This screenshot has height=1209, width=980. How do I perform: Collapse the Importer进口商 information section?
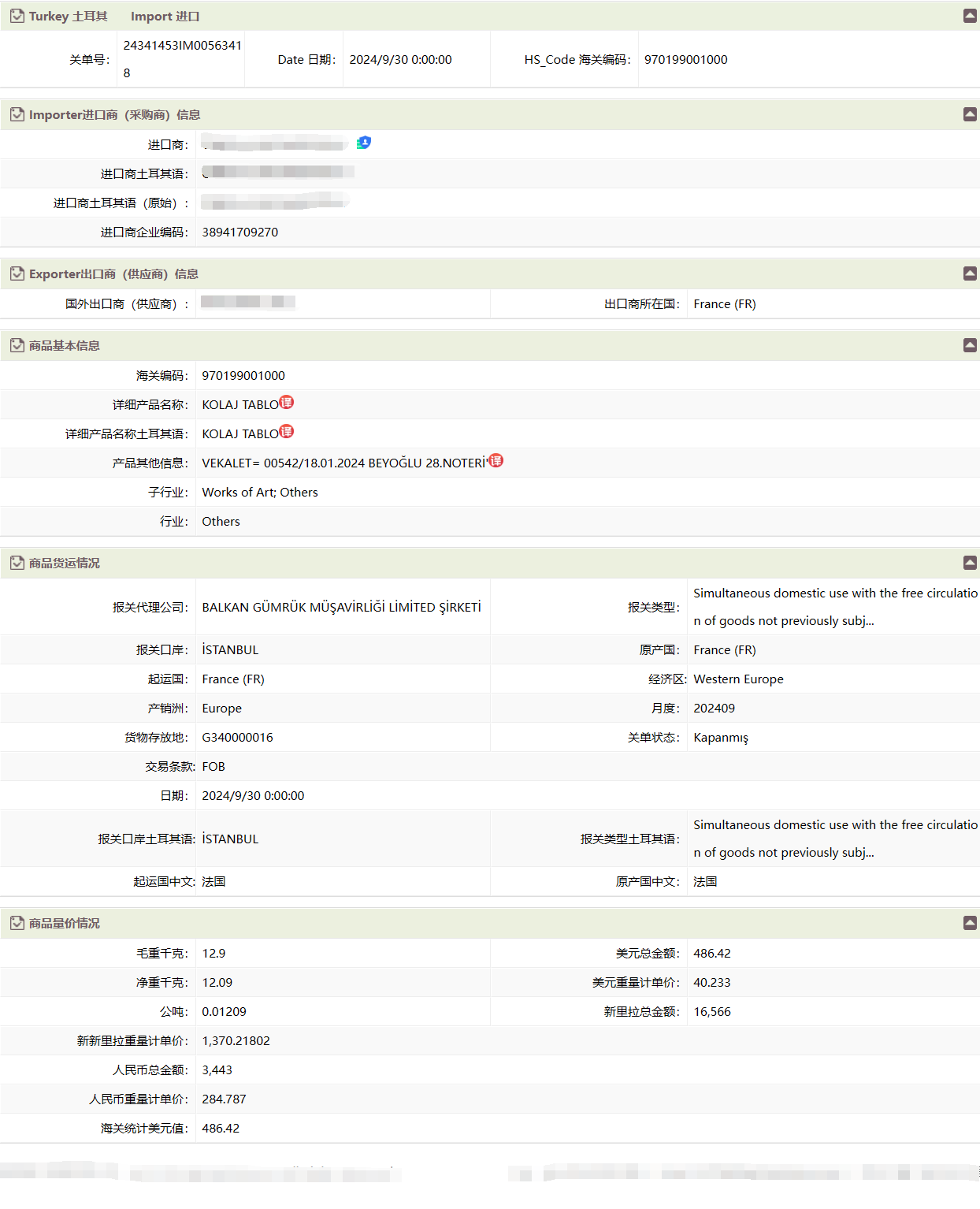click(x=970, y=114)
